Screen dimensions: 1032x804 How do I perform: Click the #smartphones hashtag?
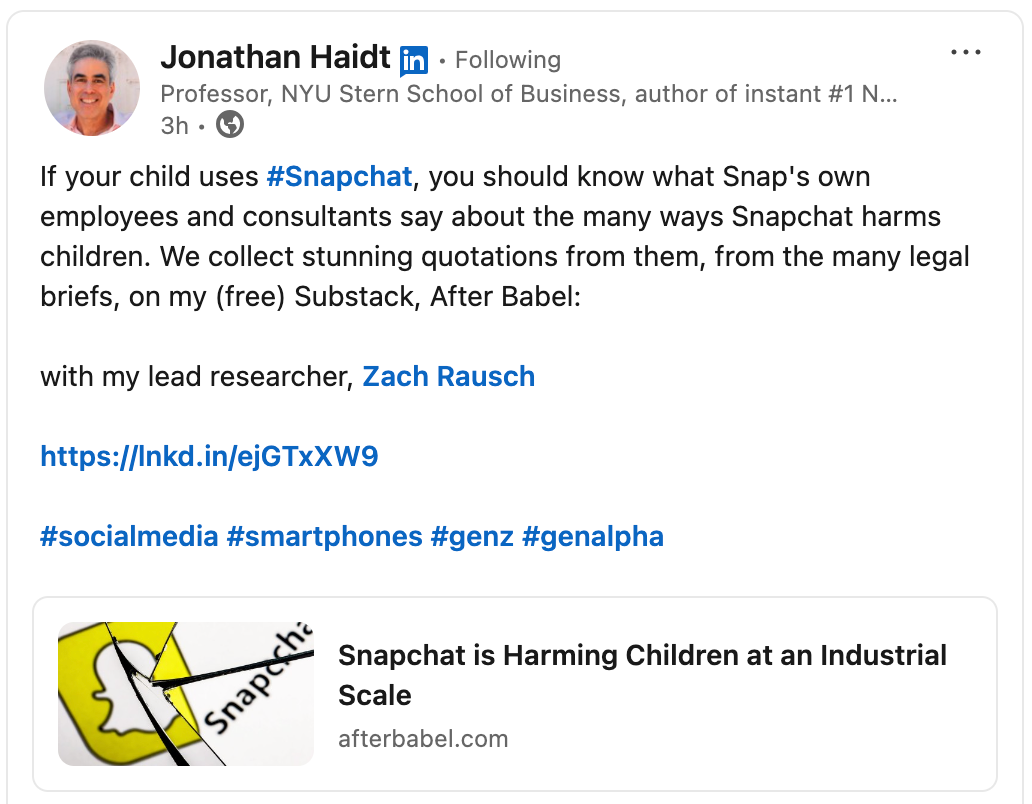tap(324, 536)
